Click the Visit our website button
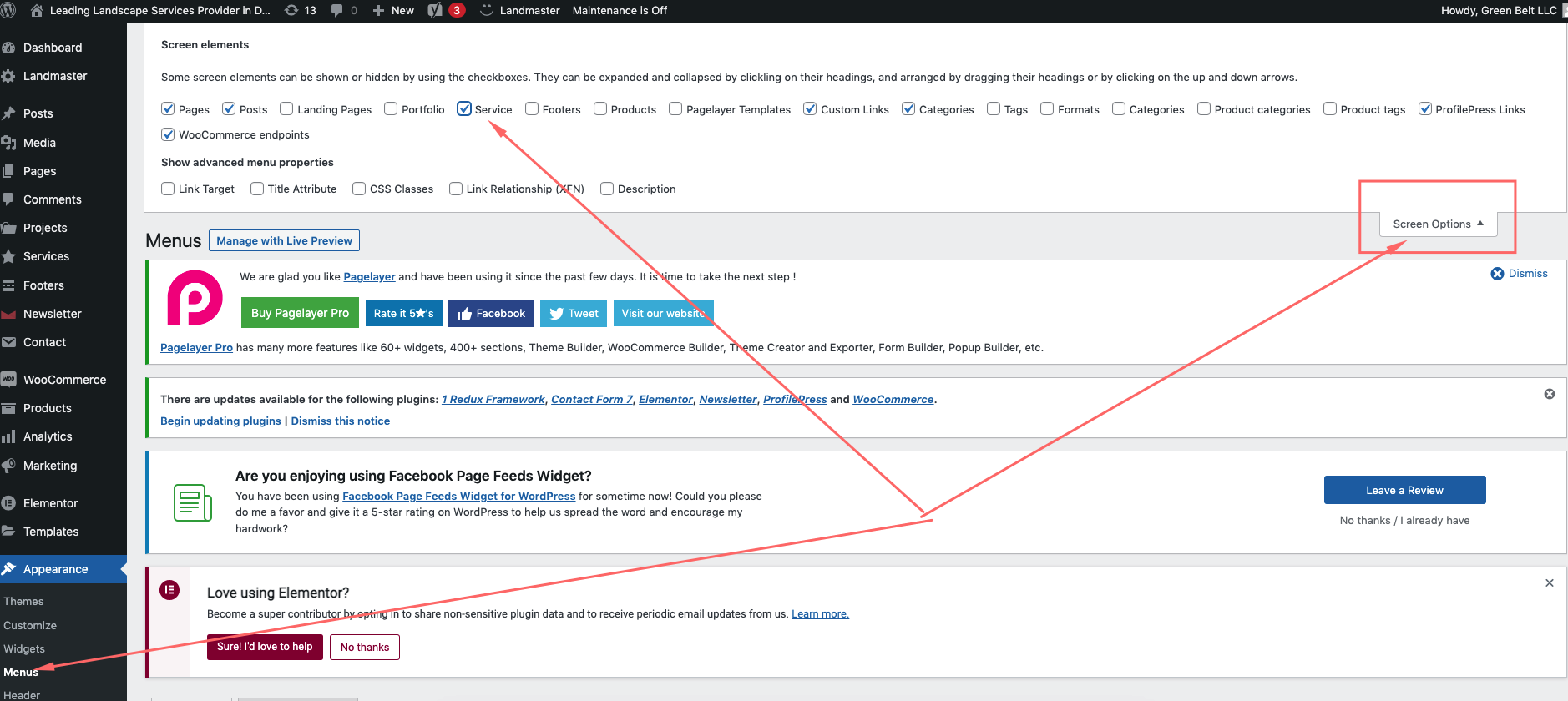Screen dimensions: 1568x701 point(664,313)
